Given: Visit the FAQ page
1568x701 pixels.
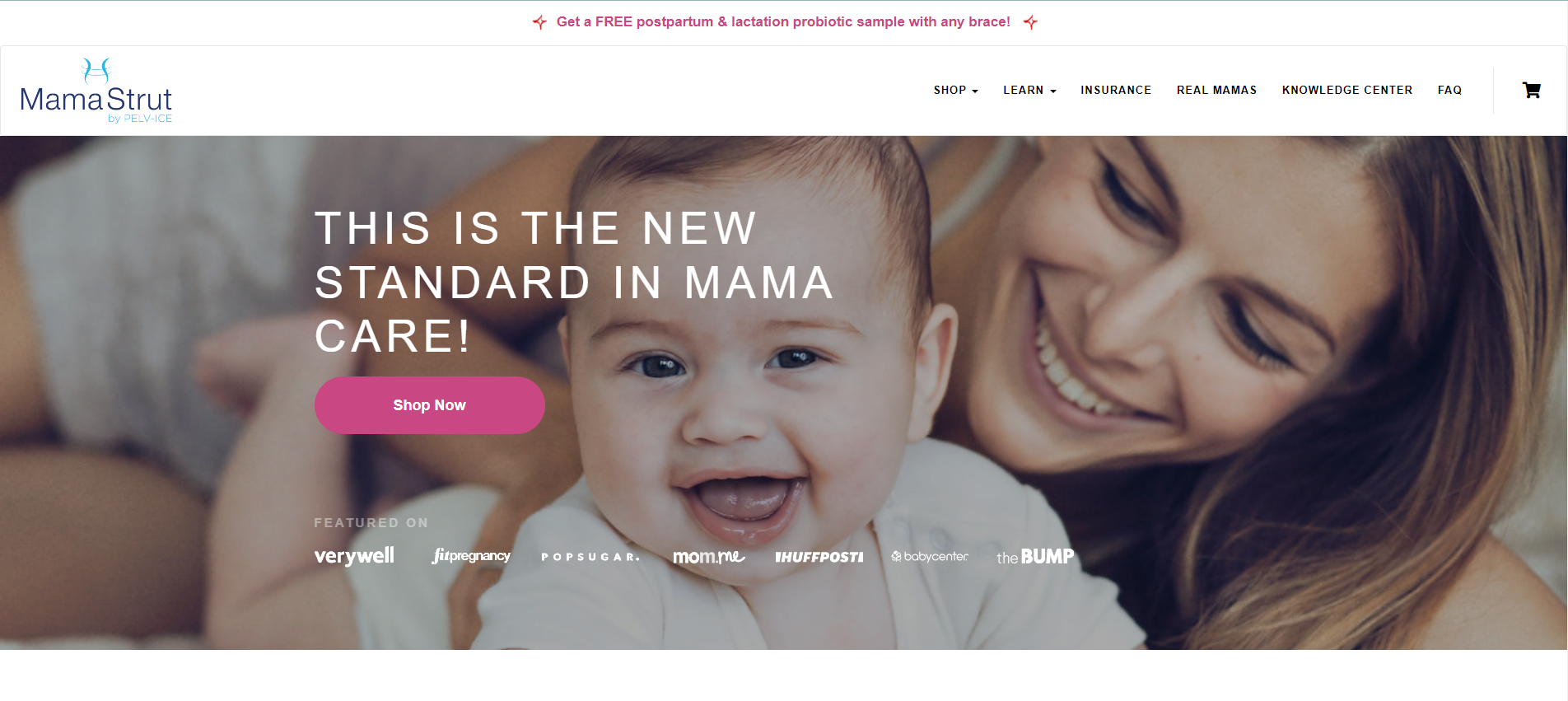Looking at the screenshot, I should click(1449, 91).
